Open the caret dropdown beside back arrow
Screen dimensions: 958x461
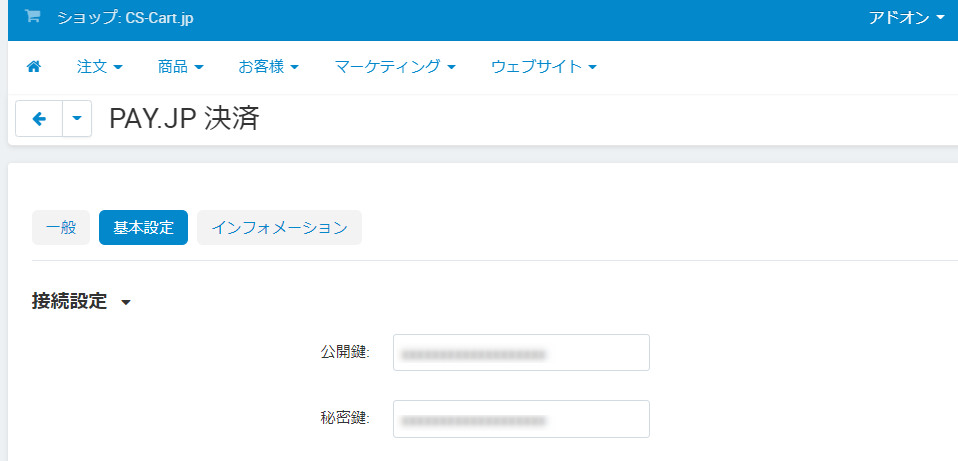coord(78,119)
